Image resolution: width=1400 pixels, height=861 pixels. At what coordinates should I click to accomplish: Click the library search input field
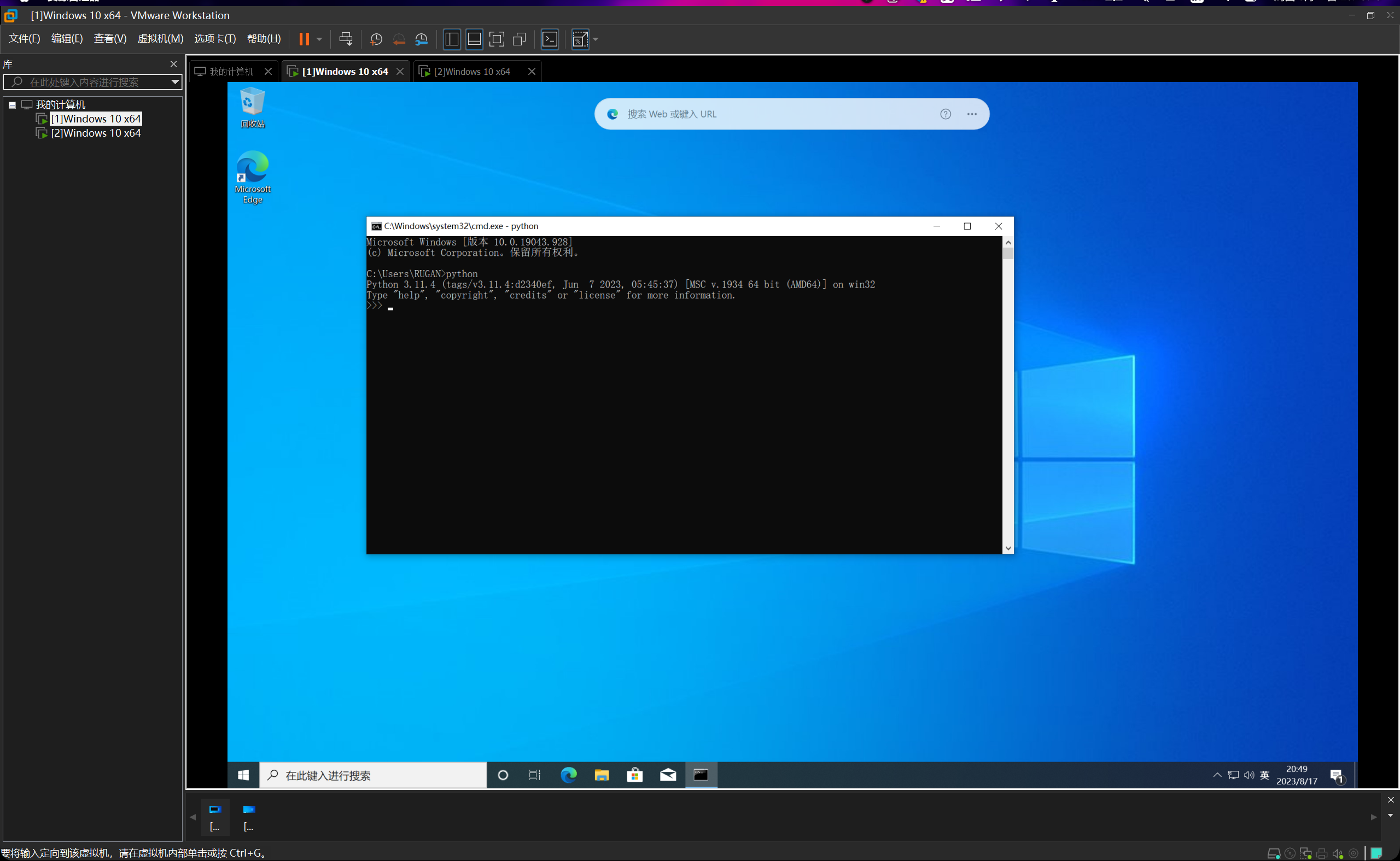point(91,82)
